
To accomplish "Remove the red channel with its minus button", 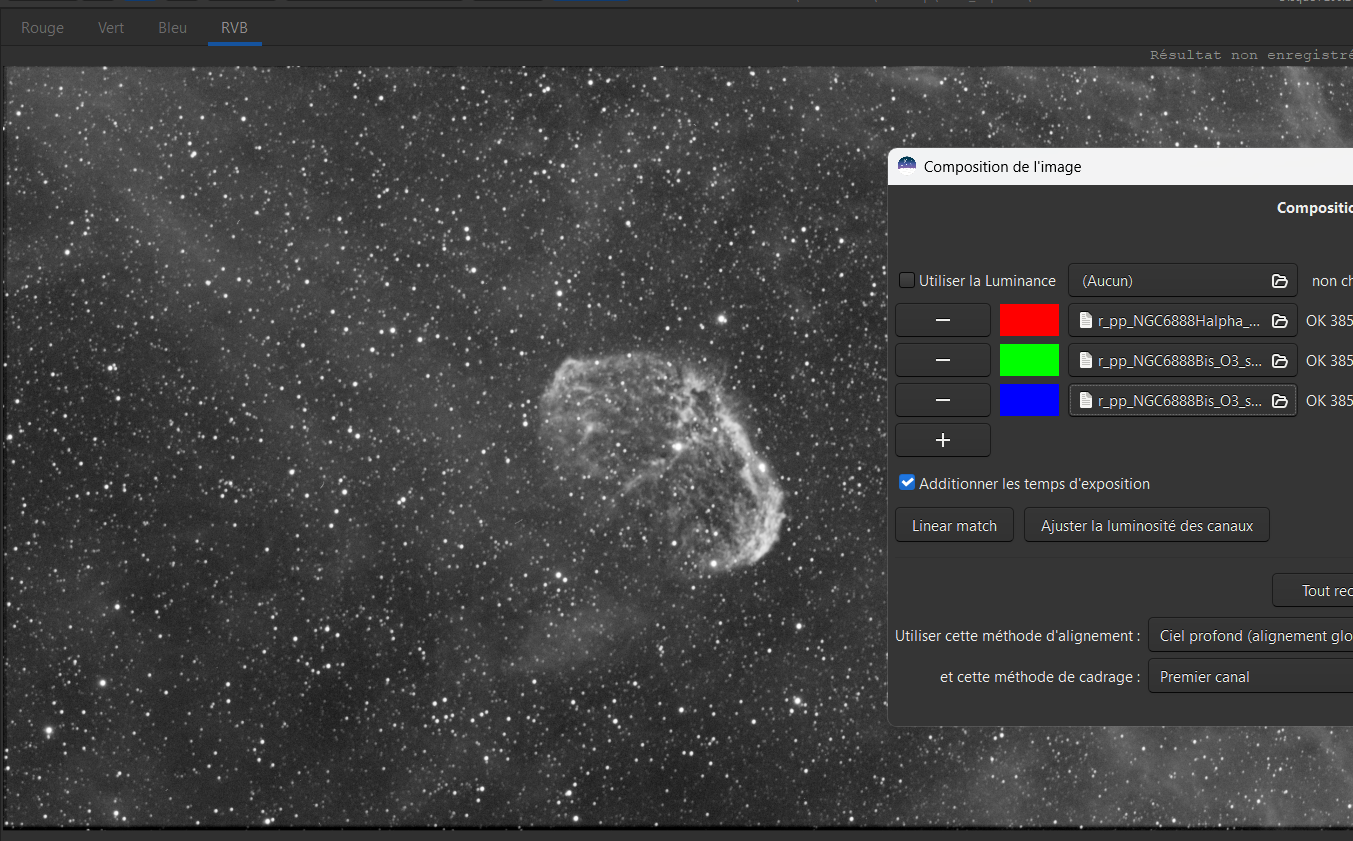I will 942,320.
